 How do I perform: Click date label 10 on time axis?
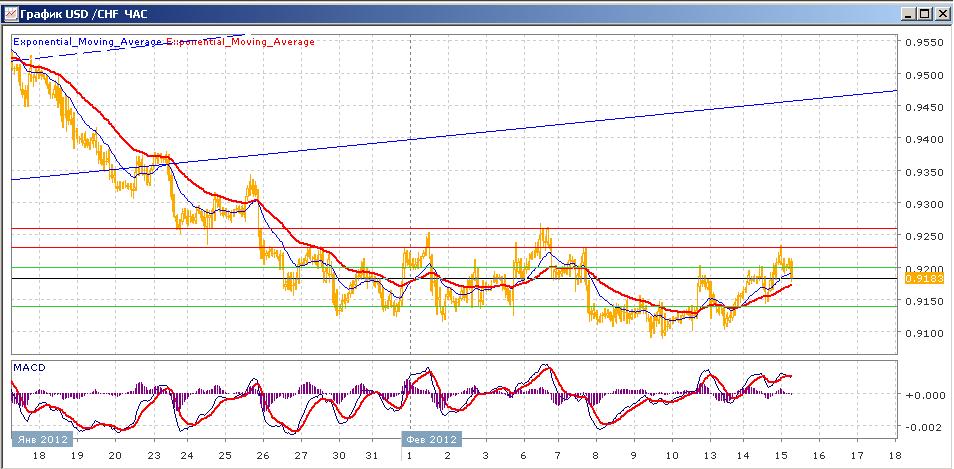pyautogui.click(x=672, y=456)
